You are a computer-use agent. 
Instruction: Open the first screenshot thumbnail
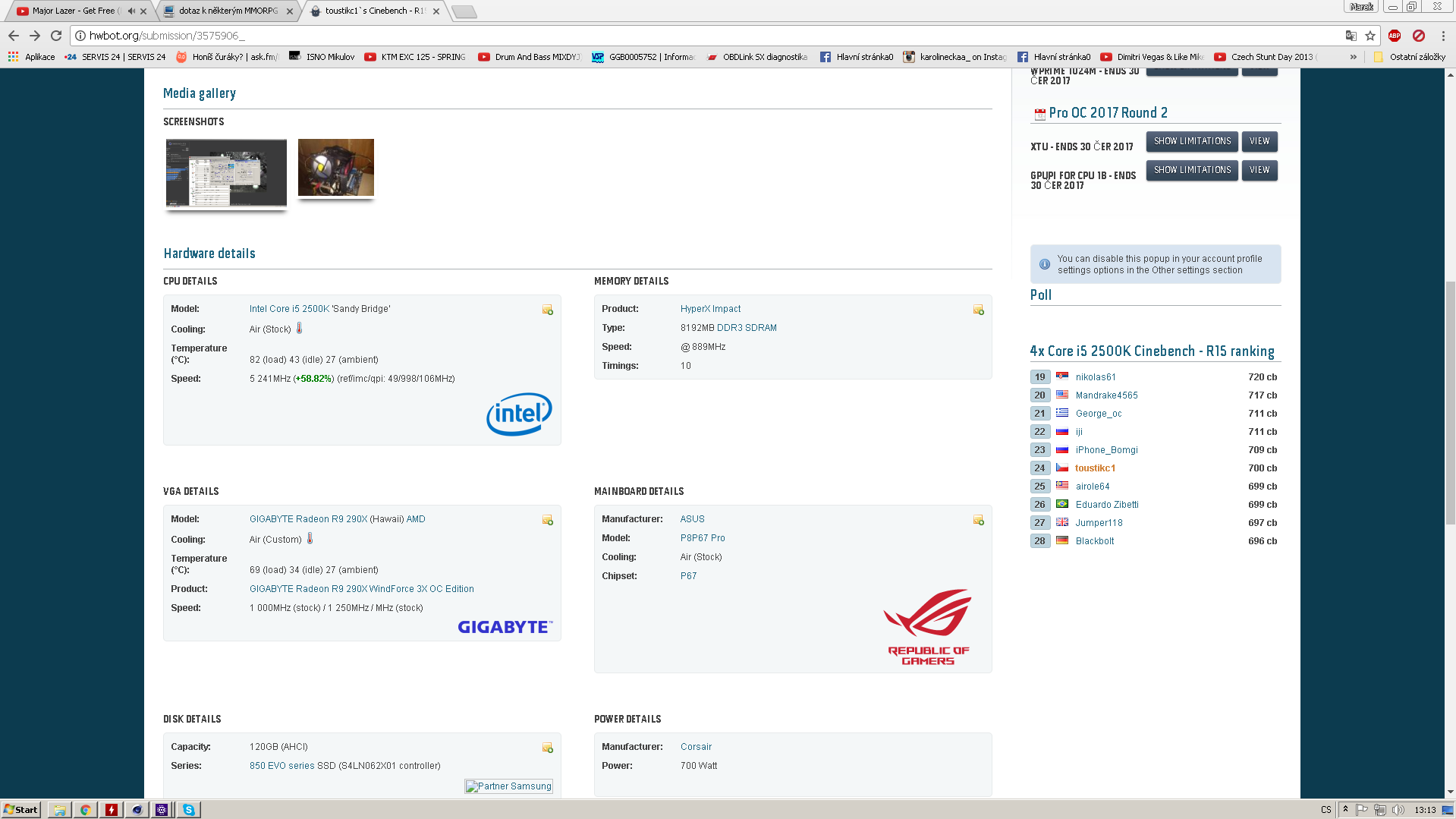[226, 172]
